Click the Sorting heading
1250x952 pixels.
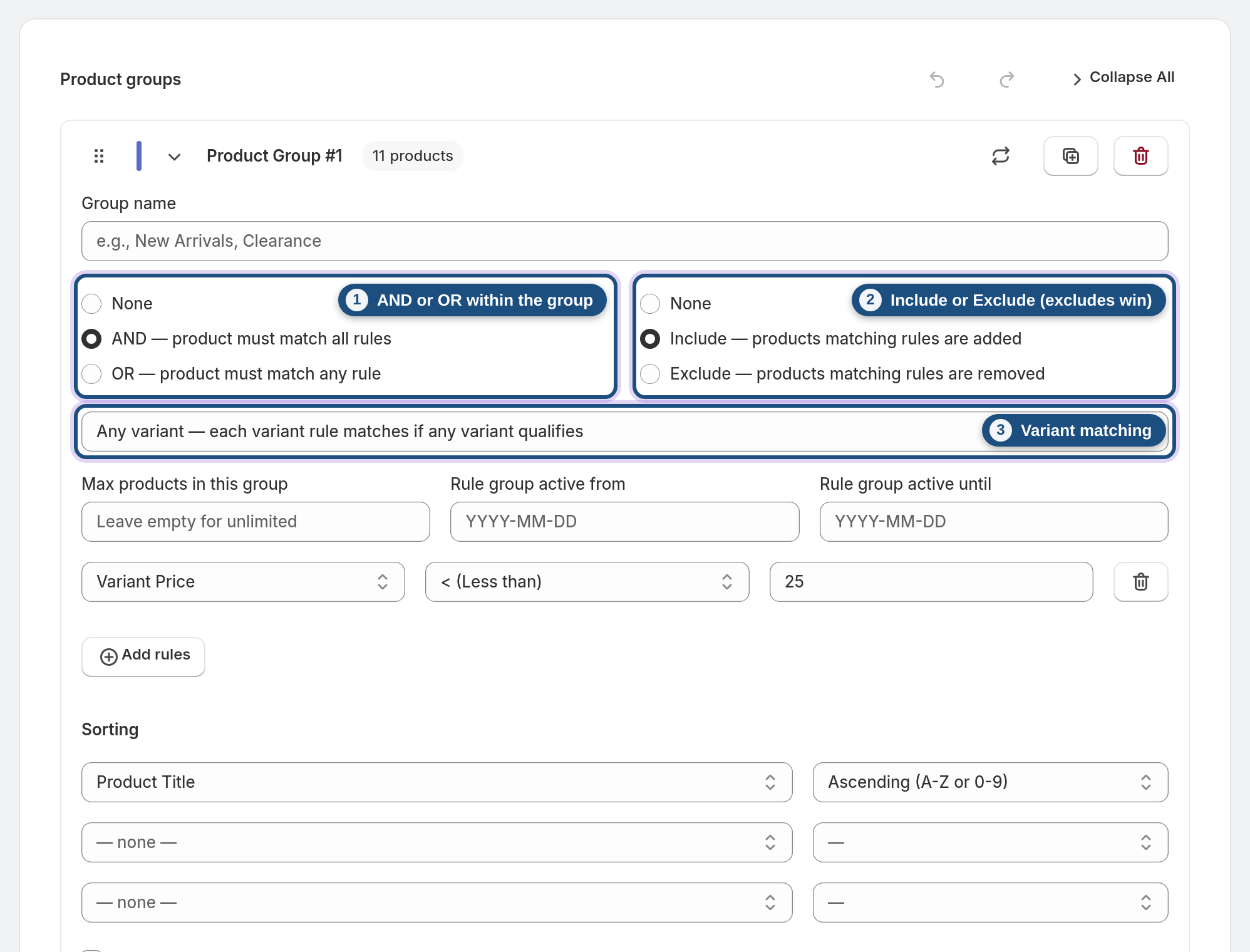(x=110, y=730)
